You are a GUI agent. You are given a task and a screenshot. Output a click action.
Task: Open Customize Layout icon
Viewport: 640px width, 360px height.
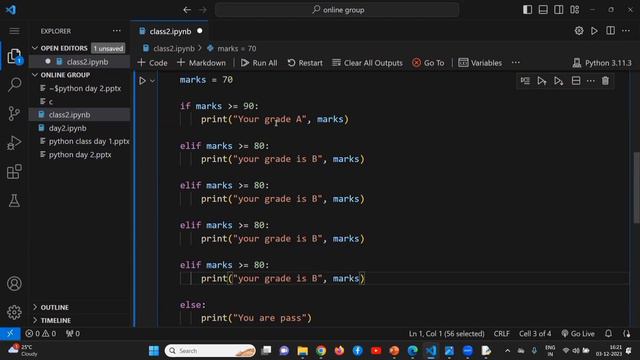(x=575, y=10)
